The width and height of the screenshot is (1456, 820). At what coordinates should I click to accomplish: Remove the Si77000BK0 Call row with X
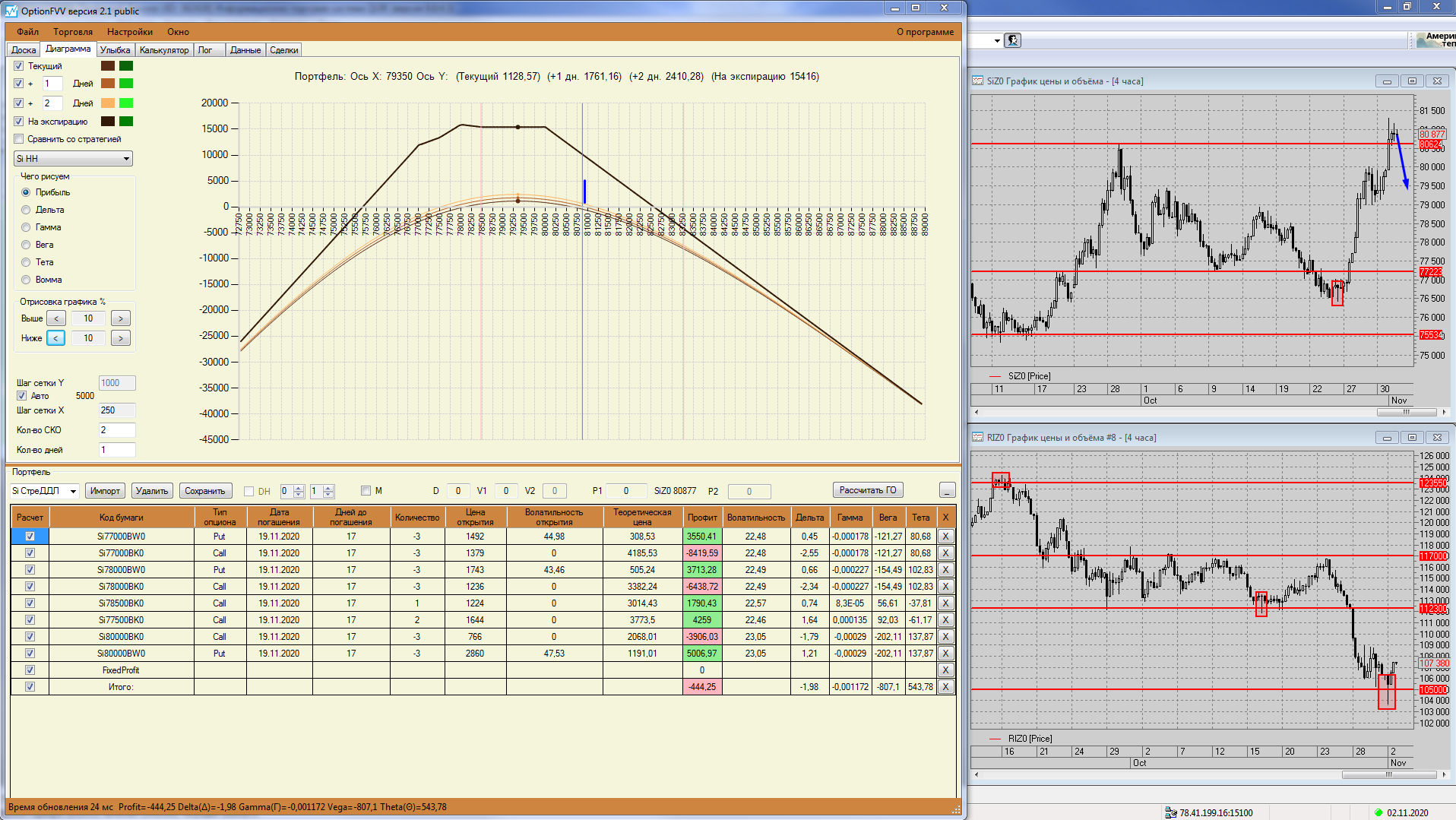945,553
